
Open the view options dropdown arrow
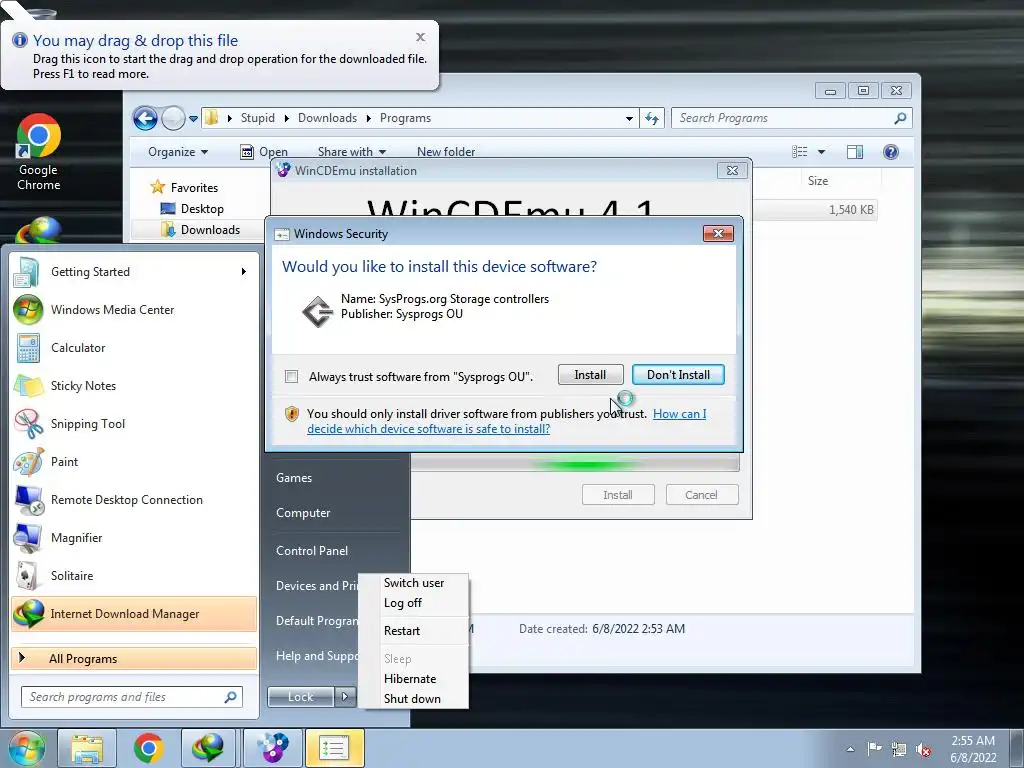tap(822, 152)
